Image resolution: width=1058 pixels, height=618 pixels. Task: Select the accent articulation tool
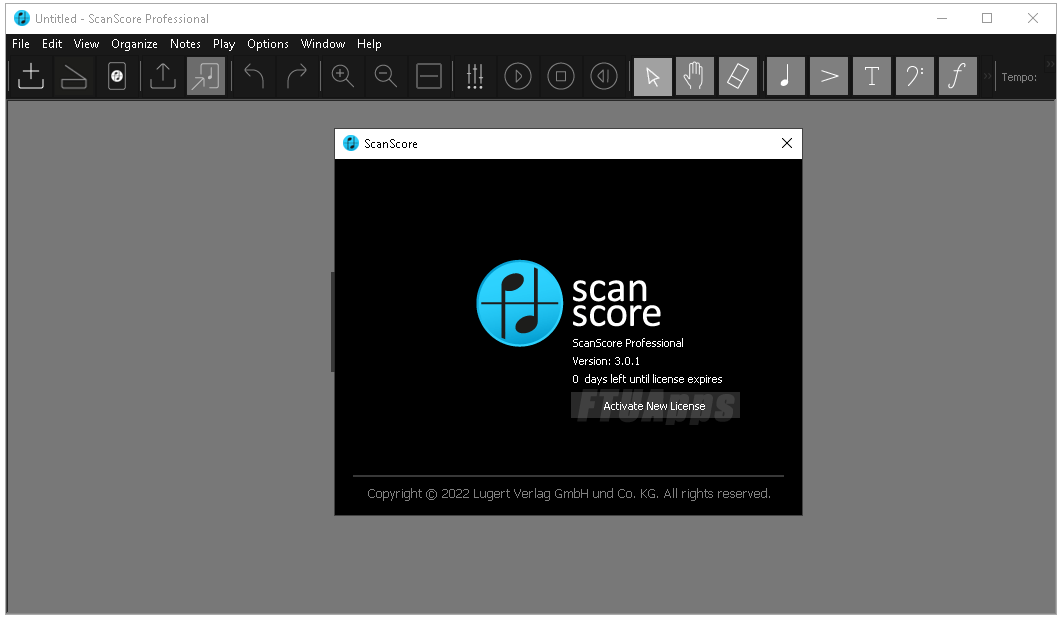point(829,76)
